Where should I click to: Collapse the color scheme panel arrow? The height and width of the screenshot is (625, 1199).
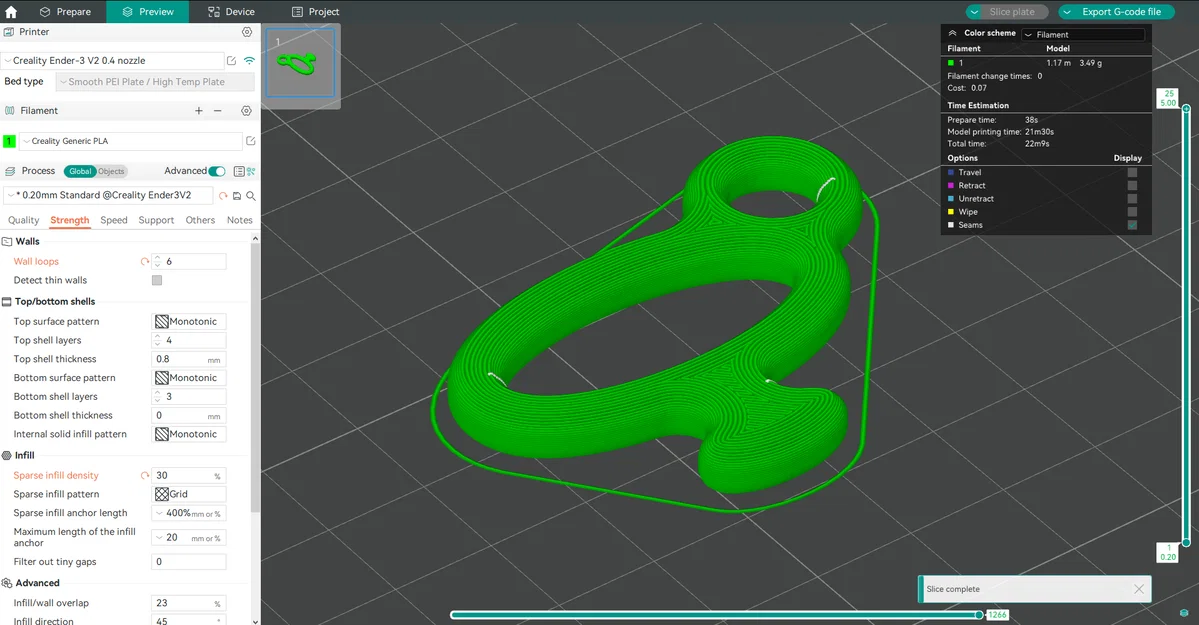pos(952,33)
